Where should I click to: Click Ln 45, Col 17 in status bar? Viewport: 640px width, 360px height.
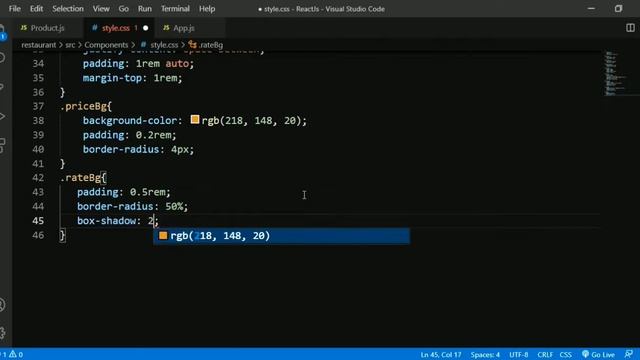(x=441, y=355)
